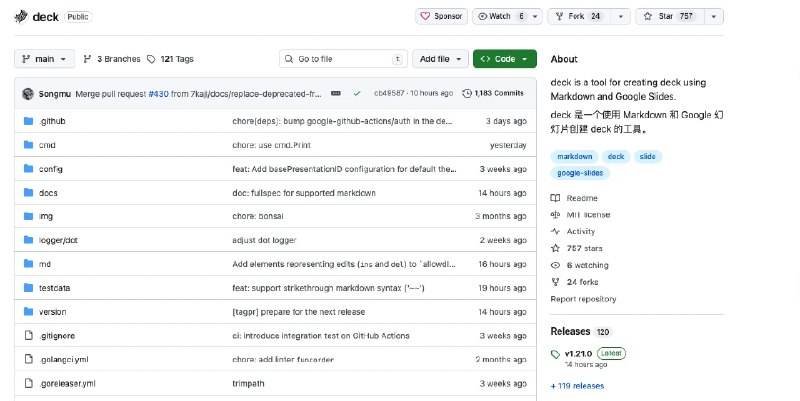Image resolution: width=800 pixels, height=401 pixels.
Task: Click the tag icon beside 121 Tags
Action: coord(151,59)
